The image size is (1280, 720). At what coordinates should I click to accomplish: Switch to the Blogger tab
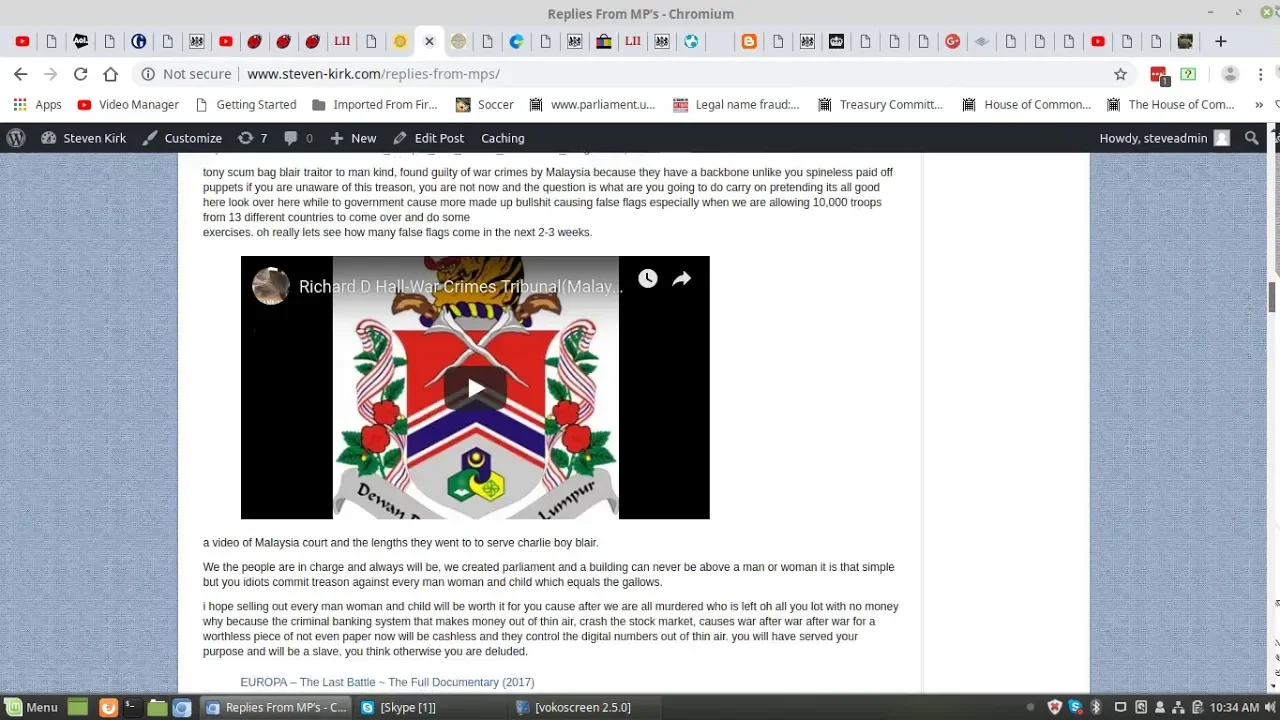[x=749, y=41]
